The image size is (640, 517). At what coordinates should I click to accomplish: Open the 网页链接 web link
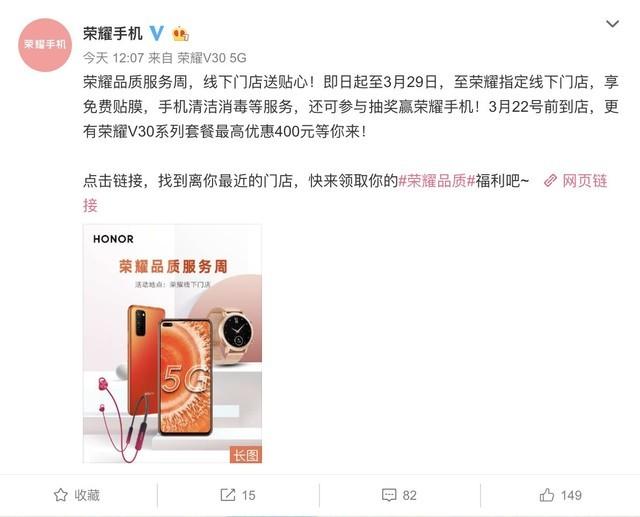coord(585,181)
